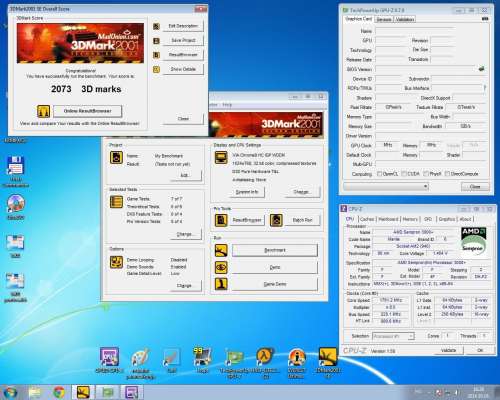
Task: Click the icon beside Game Demo button
Action: 221,284
